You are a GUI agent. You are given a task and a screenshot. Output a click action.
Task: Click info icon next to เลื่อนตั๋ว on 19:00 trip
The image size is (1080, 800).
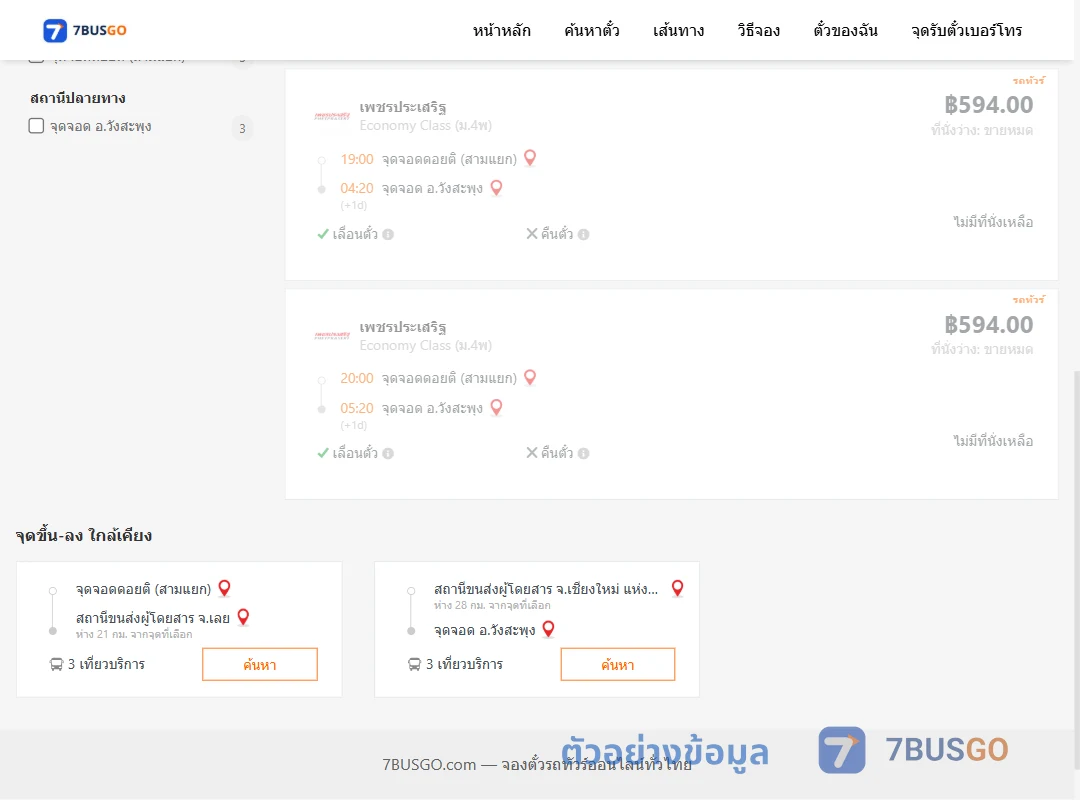(388, 234)
